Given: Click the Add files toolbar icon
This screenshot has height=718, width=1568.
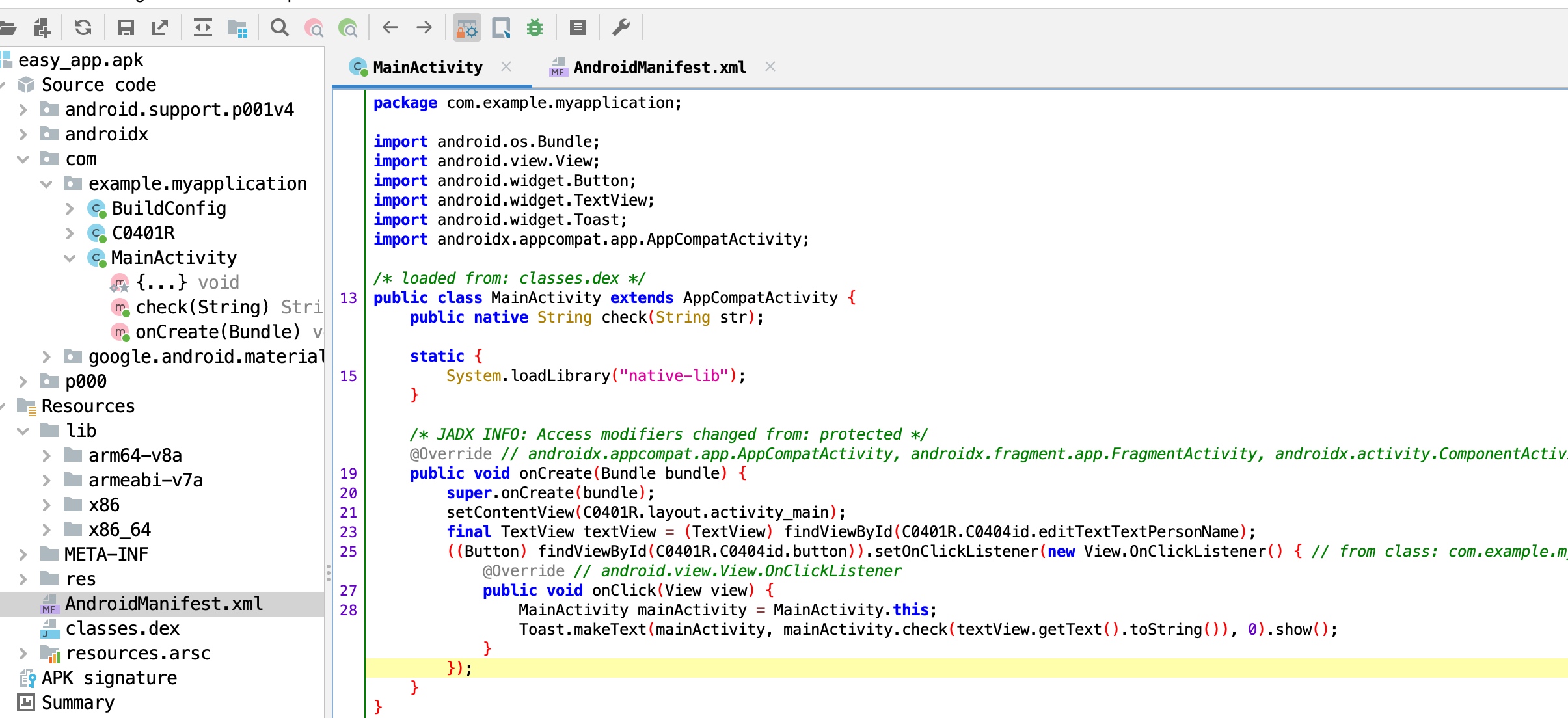Looking at the screenshot, I should click(x=42, y=27).
